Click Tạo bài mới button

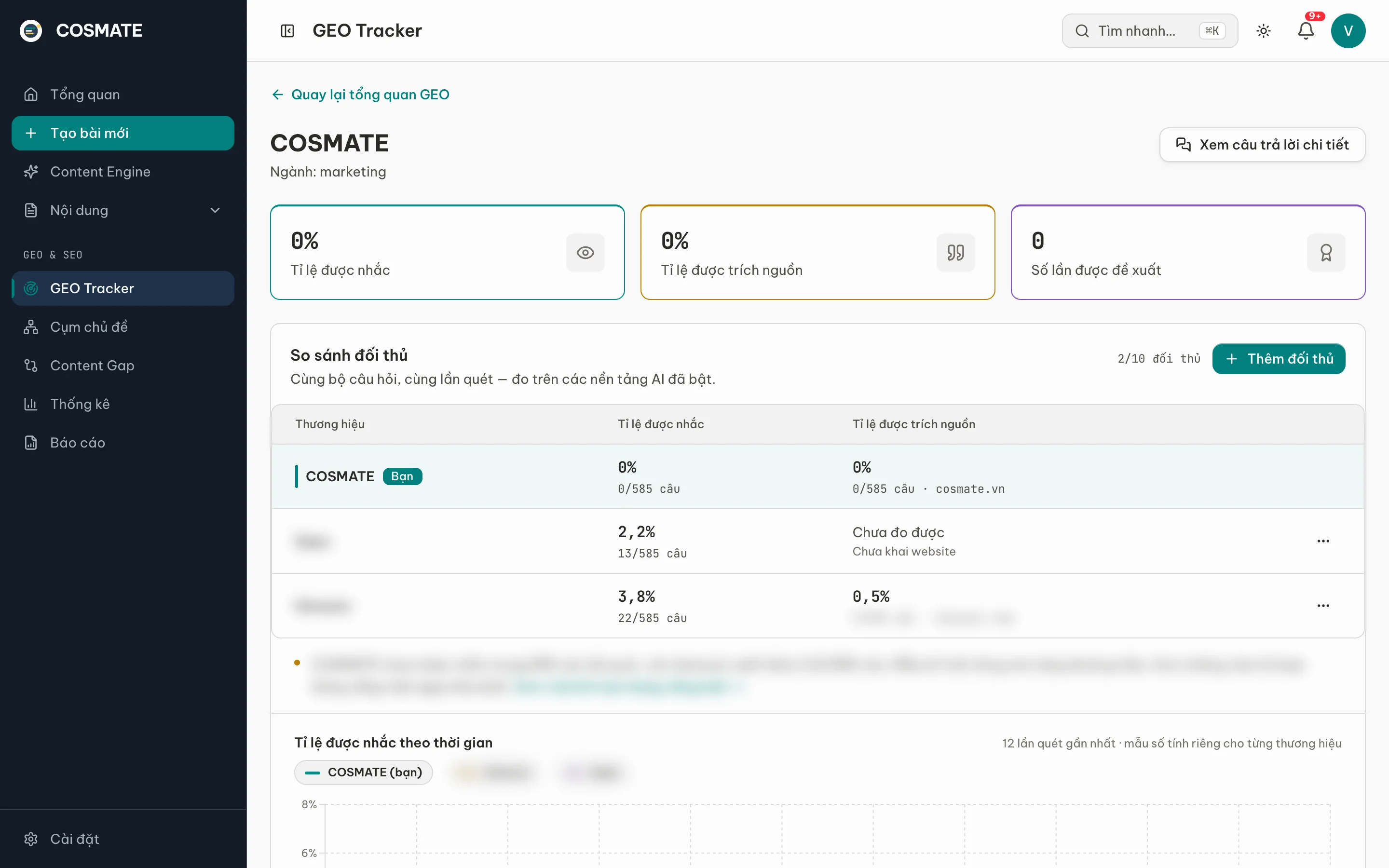(x=123, y=133)
